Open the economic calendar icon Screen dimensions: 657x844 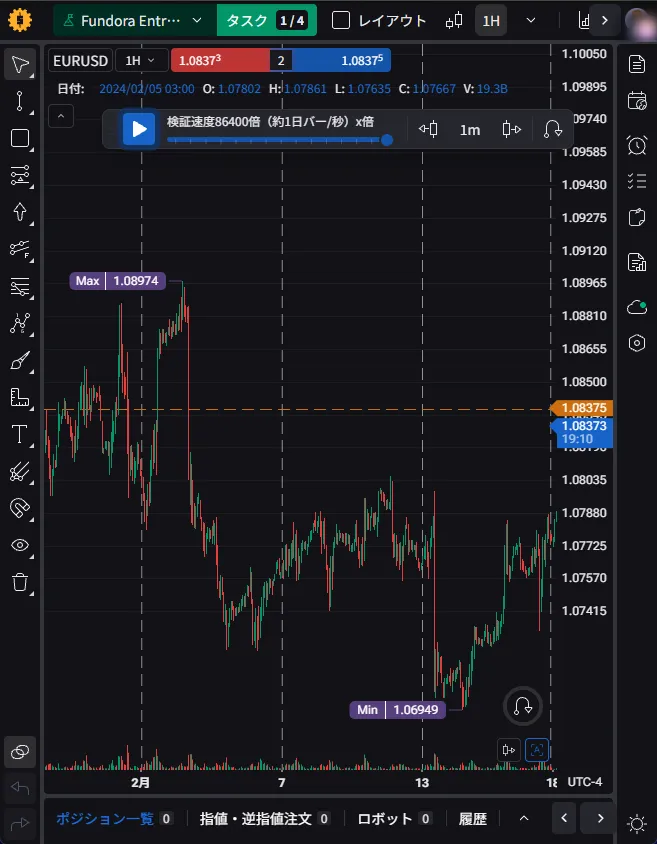click(x=637, y=101)
